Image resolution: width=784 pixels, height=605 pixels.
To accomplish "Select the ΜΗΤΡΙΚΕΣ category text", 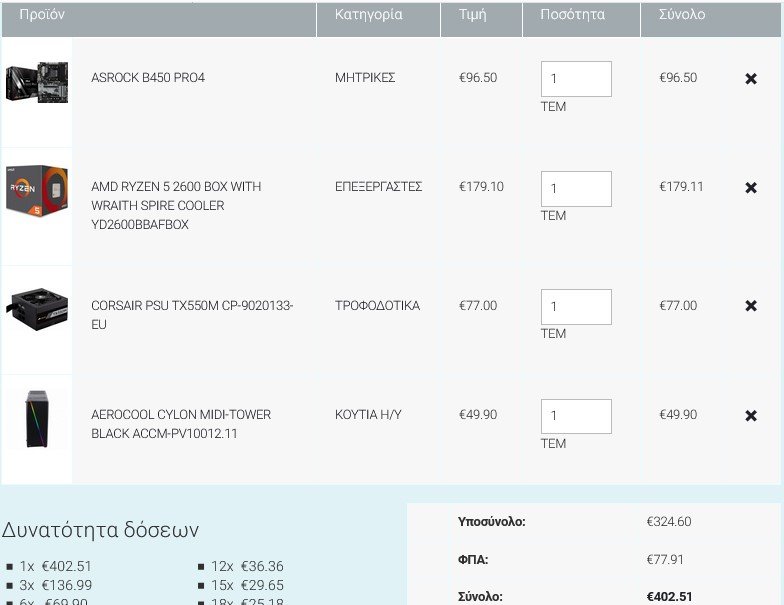I will 365,78.
